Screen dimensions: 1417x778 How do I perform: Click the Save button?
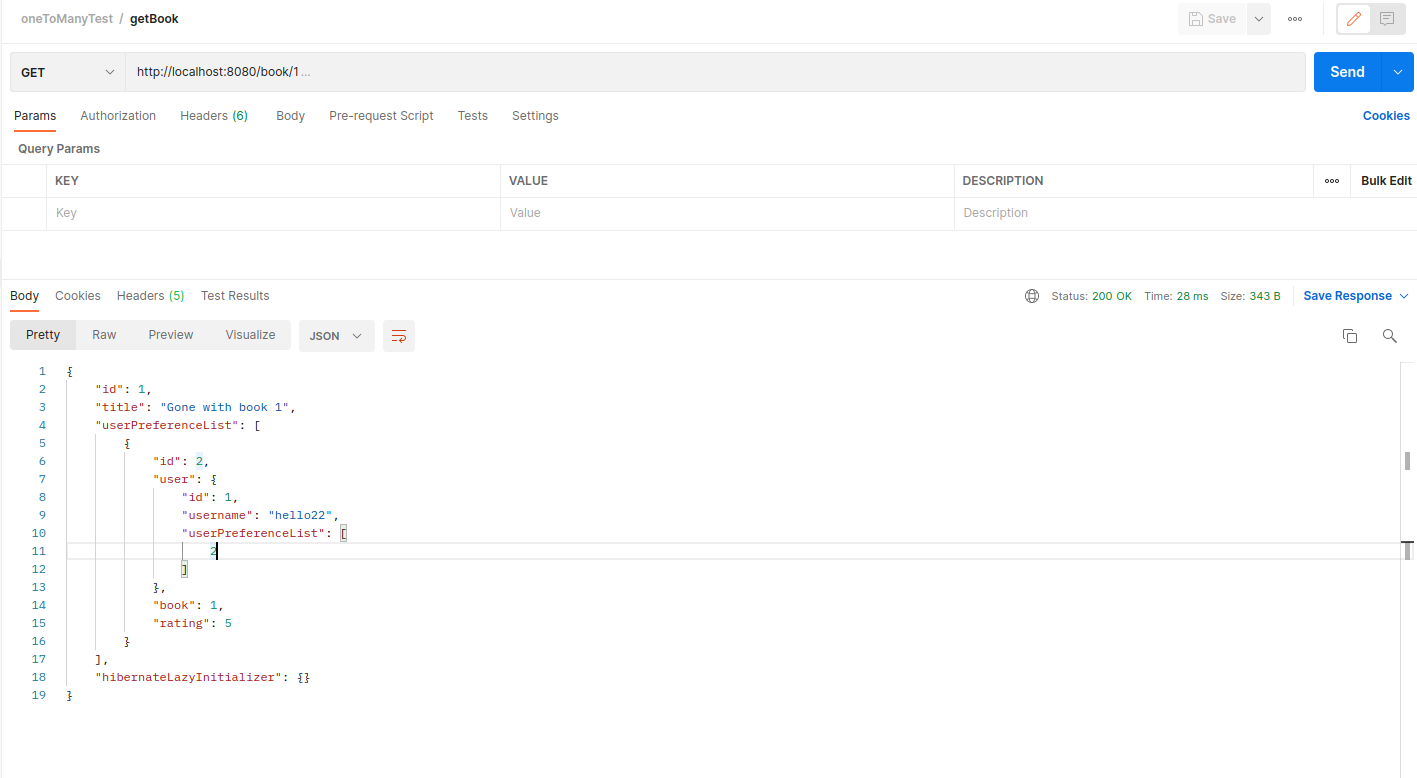[x=1212, y=19]
